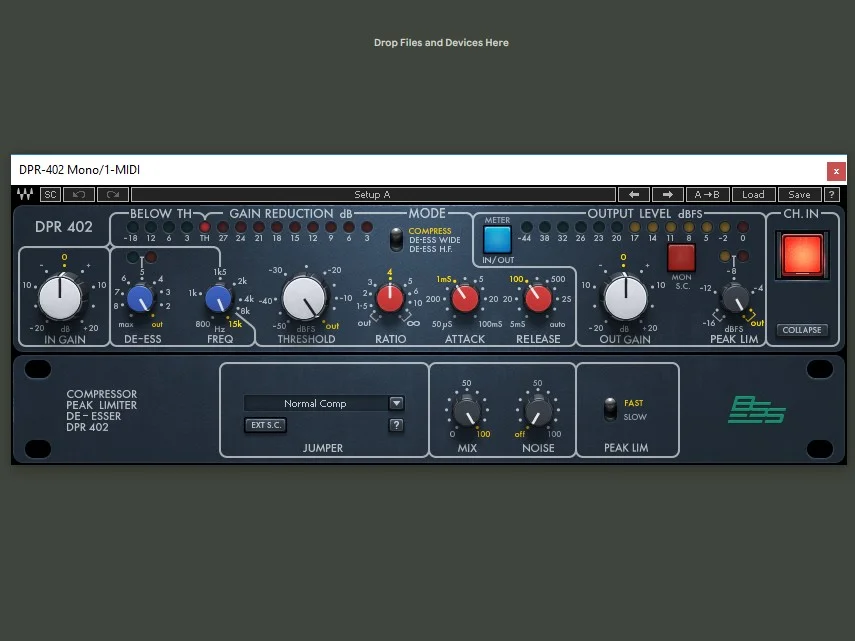Click the ratio infinity symbol marking
Image resolution: width=855 pixels, height=641 pixels.
[x=413, y=323]
